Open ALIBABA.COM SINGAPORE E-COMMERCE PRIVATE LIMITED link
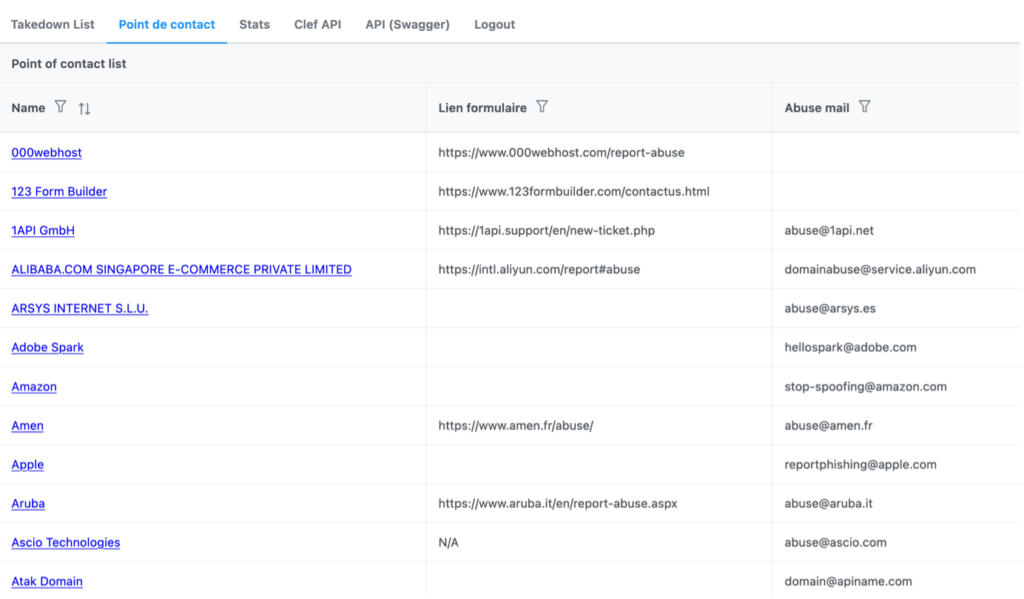Screen dimensions: 1024x599 pyautogui.click(x=182, y=269)
